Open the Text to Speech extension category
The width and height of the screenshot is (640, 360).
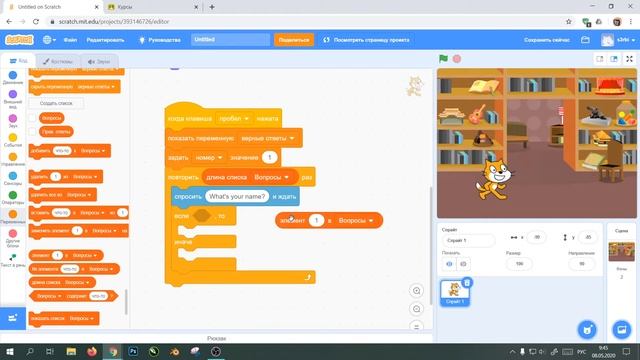13,260
